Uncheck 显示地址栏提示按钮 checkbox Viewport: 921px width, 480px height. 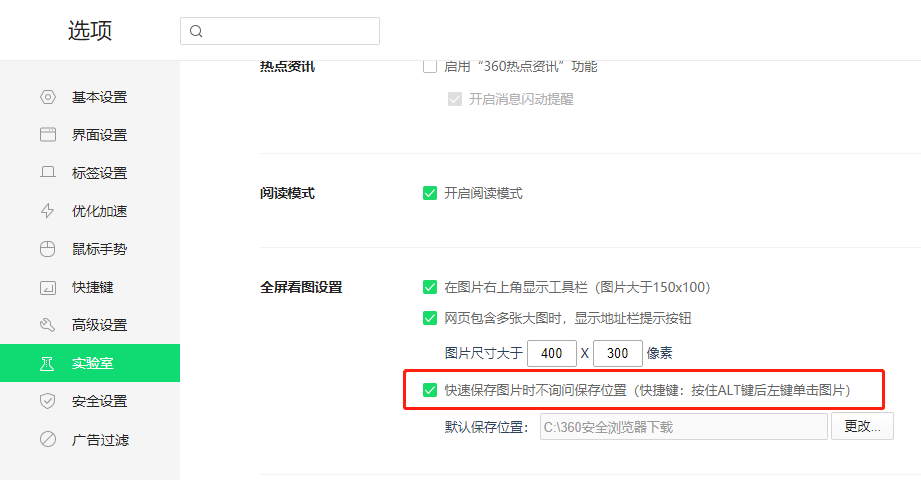430,318
